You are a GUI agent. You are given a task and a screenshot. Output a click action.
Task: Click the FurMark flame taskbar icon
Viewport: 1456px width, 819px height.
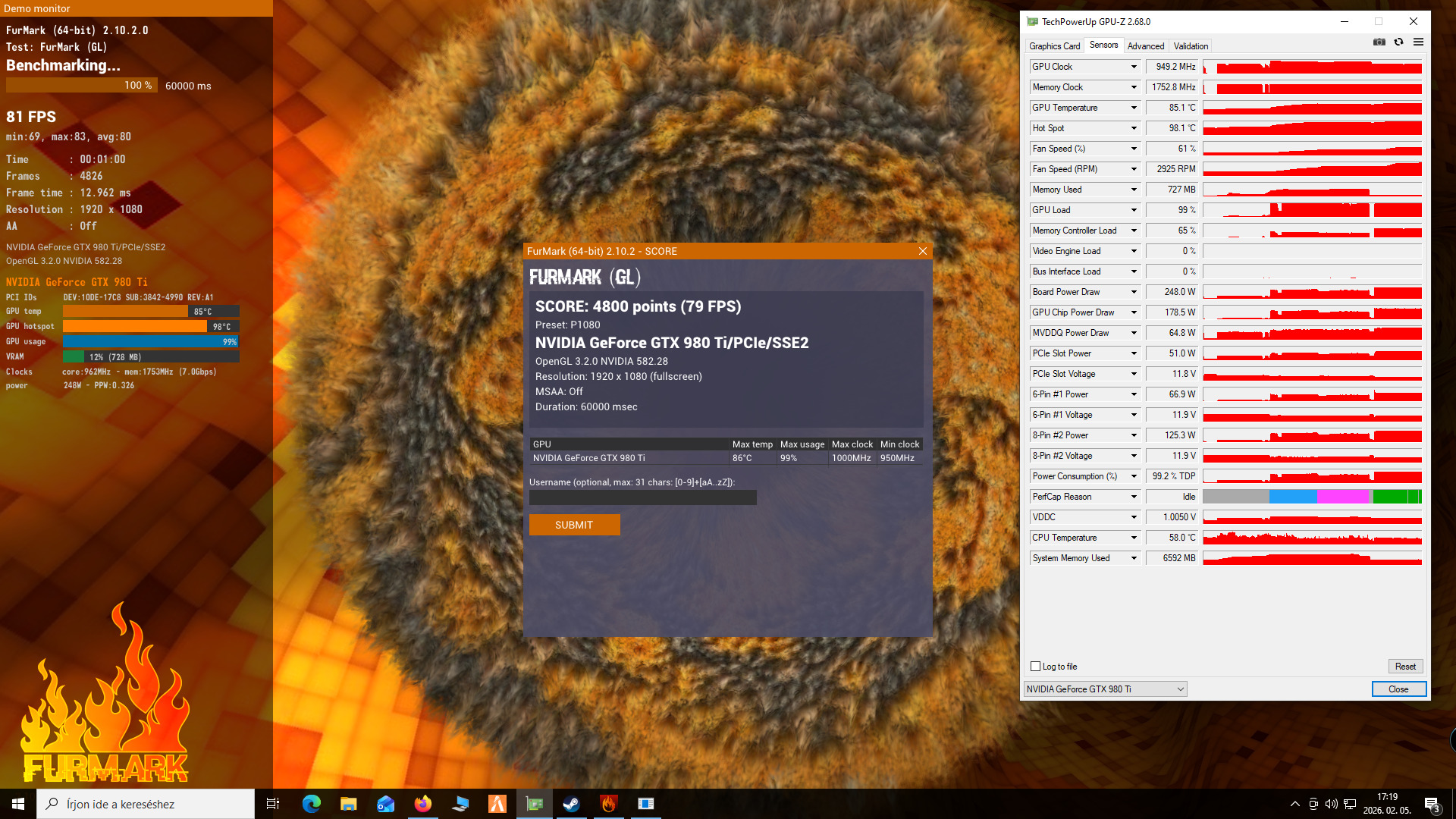(609, 804)
